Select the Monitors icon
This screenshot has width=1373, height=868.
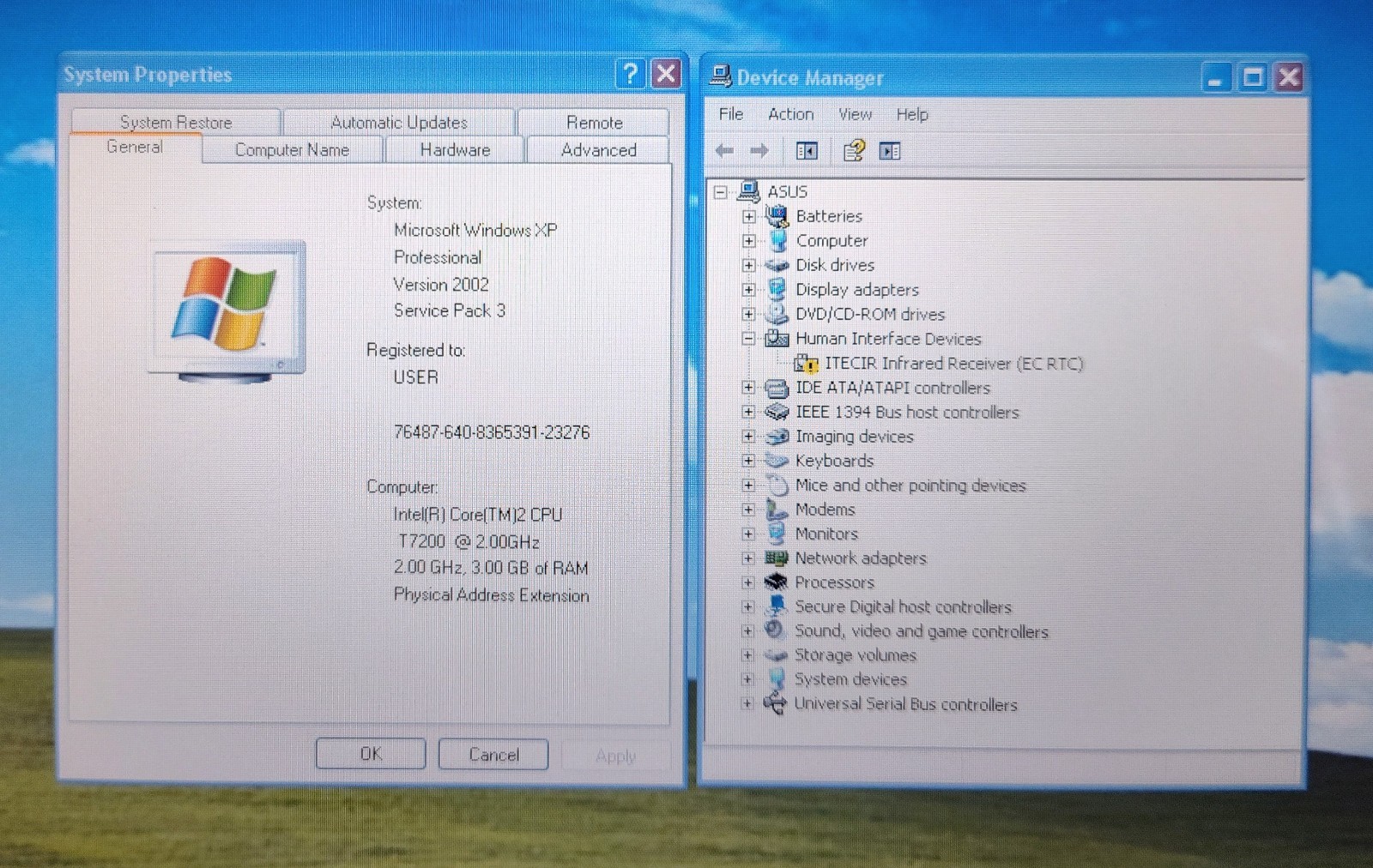pyautogui.click(x=777, y=533)
